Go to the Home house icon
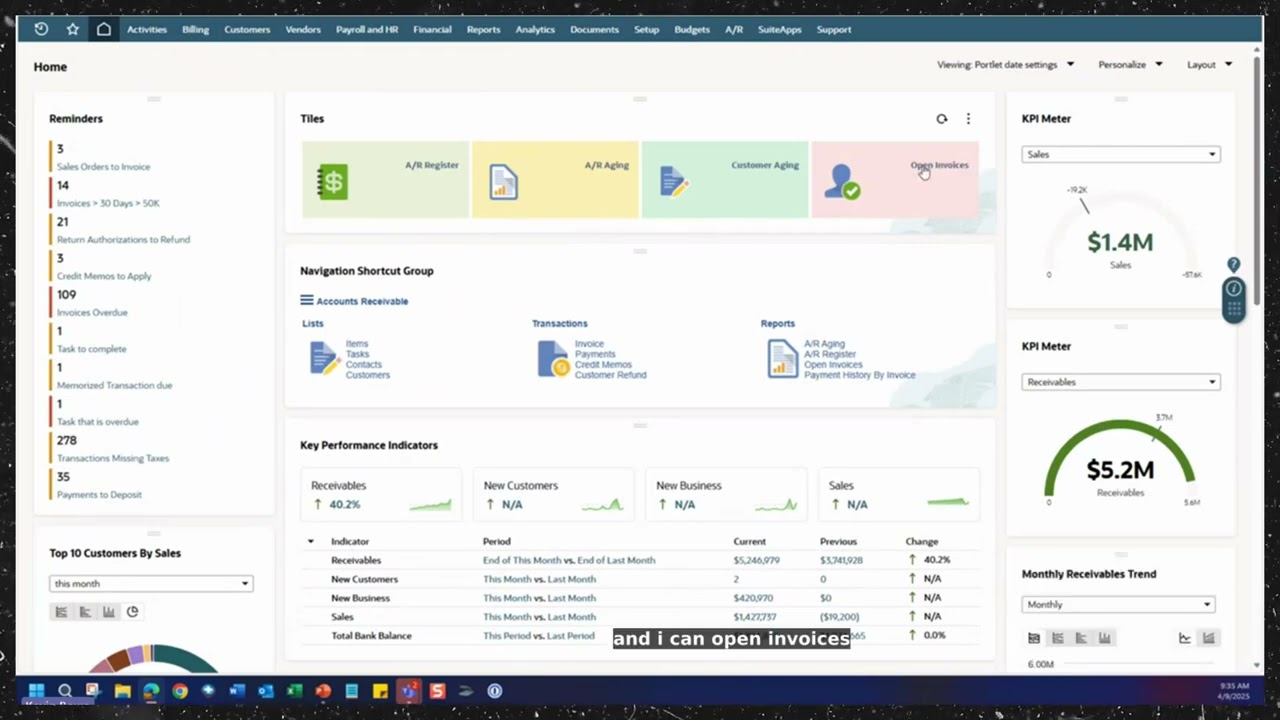Image resolution: width=1280 pixels, height=720 pixels. (104, 29)
